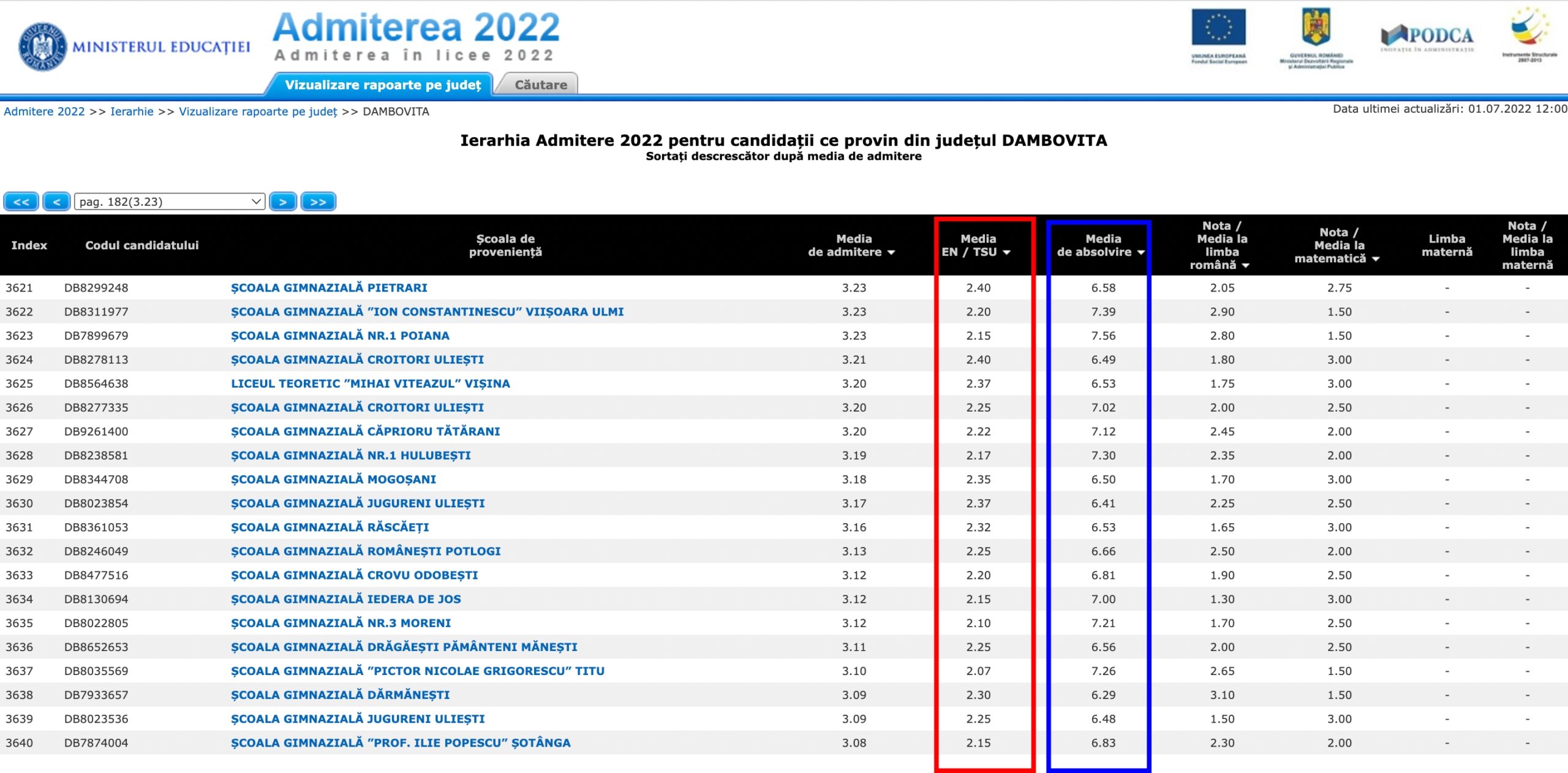This screenshot has width=1568, height=773.
Task: Open Croitori Ulieşti school link in row 3626
Action: (x=357, y=407)
